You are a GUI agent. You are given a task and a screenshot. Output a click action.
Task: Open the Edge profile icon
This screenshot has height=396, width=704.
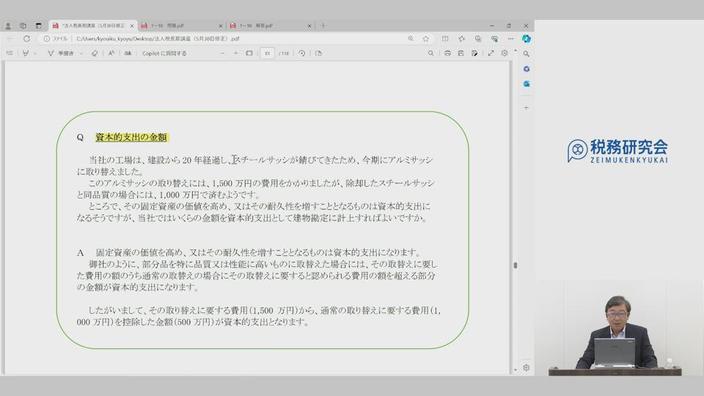point(8,26)
